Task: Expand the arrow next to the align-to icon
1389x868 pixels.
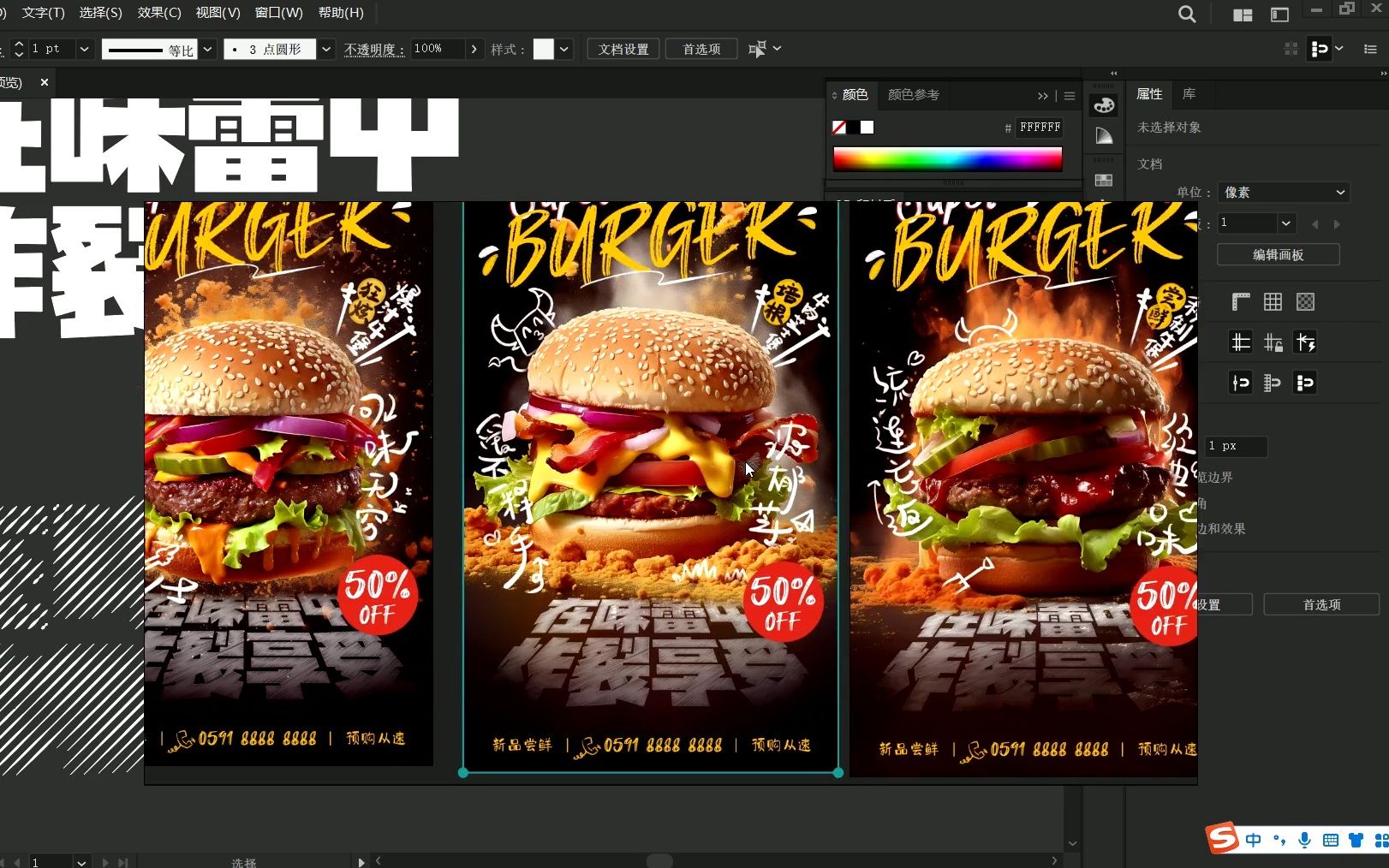Action: [x=778, y=49]
